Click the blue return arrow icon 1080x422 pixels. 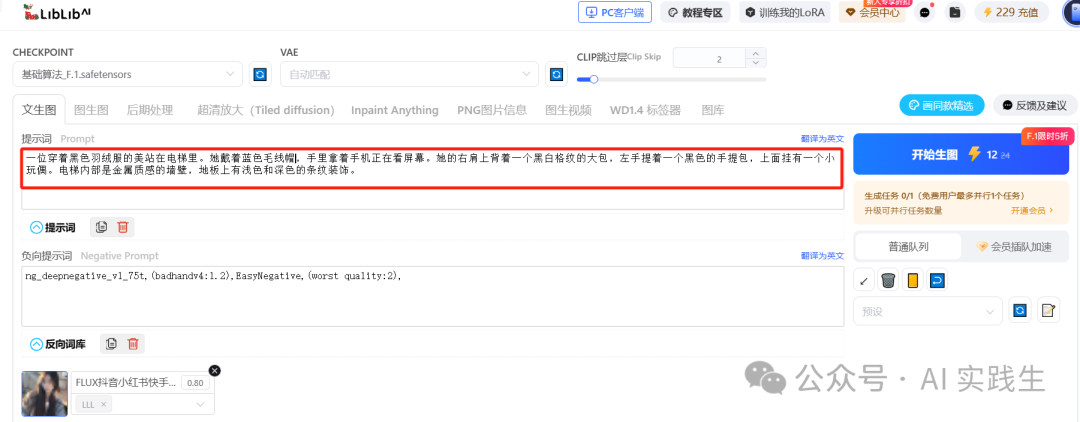937,280
